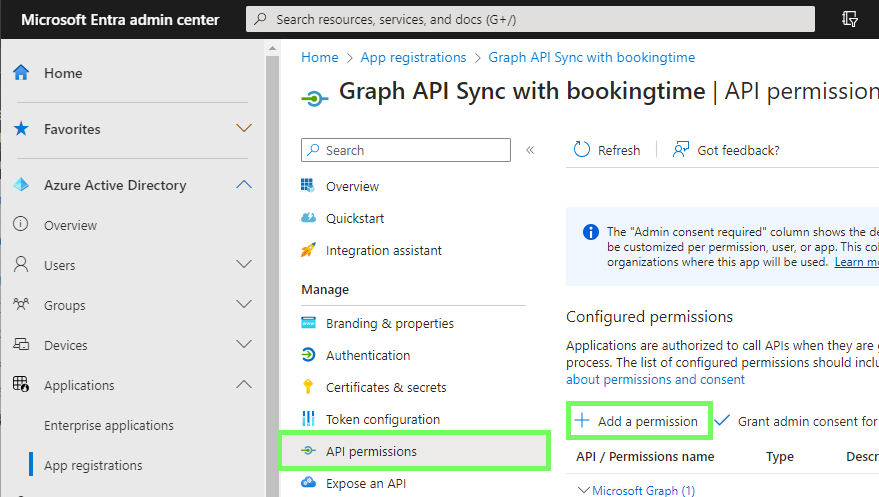Click the Refresh button label

[x=618, y=150]
